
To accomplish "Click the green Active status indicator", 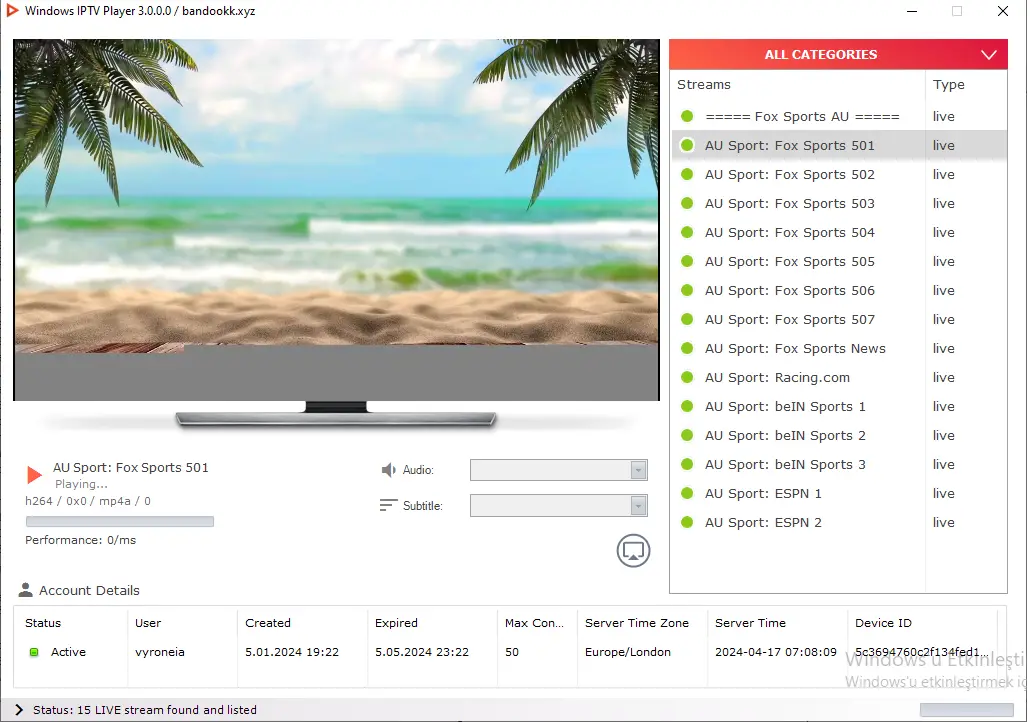I will click(34, 652).
